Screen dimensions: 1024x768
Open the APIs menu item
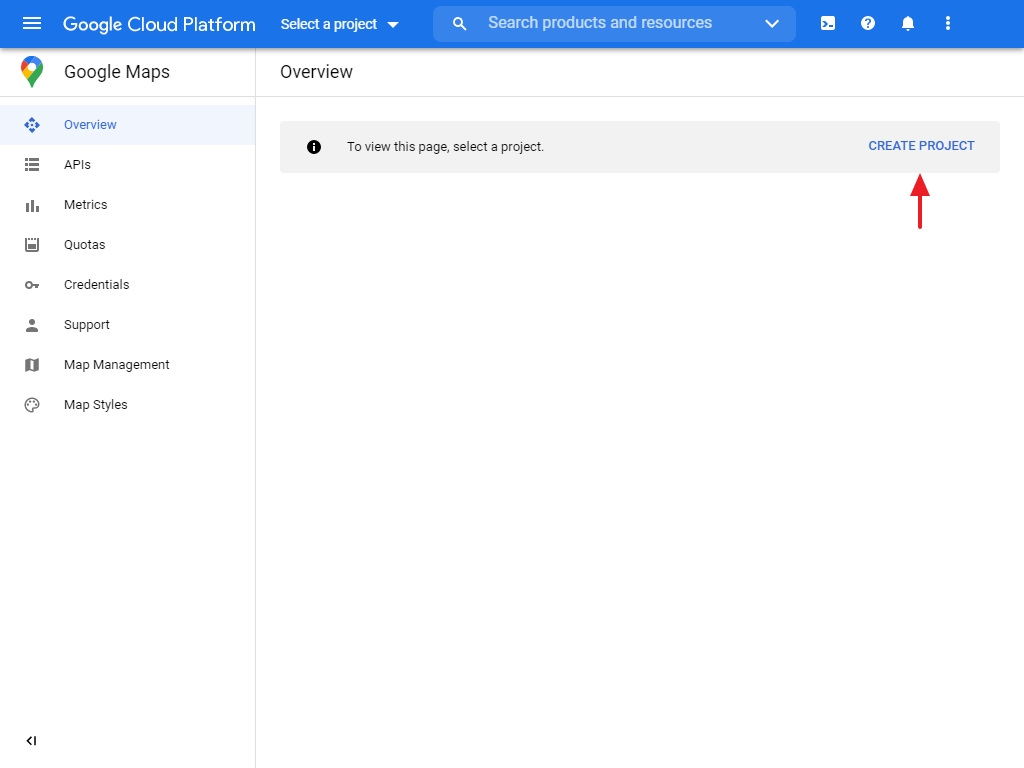coord(127,165)
